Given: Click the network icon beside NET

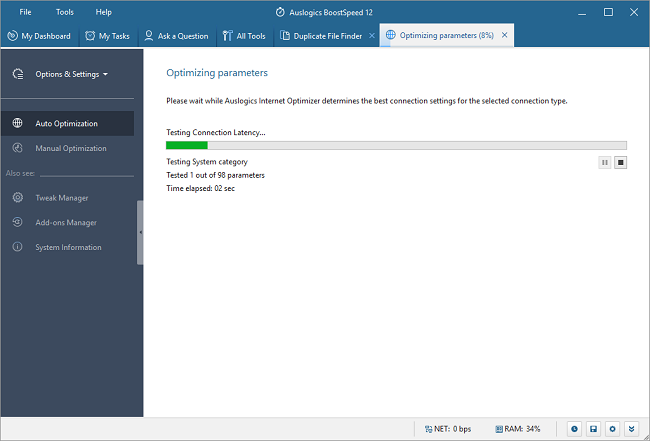Looking at the screenshot, I should [x=428, y=429].
